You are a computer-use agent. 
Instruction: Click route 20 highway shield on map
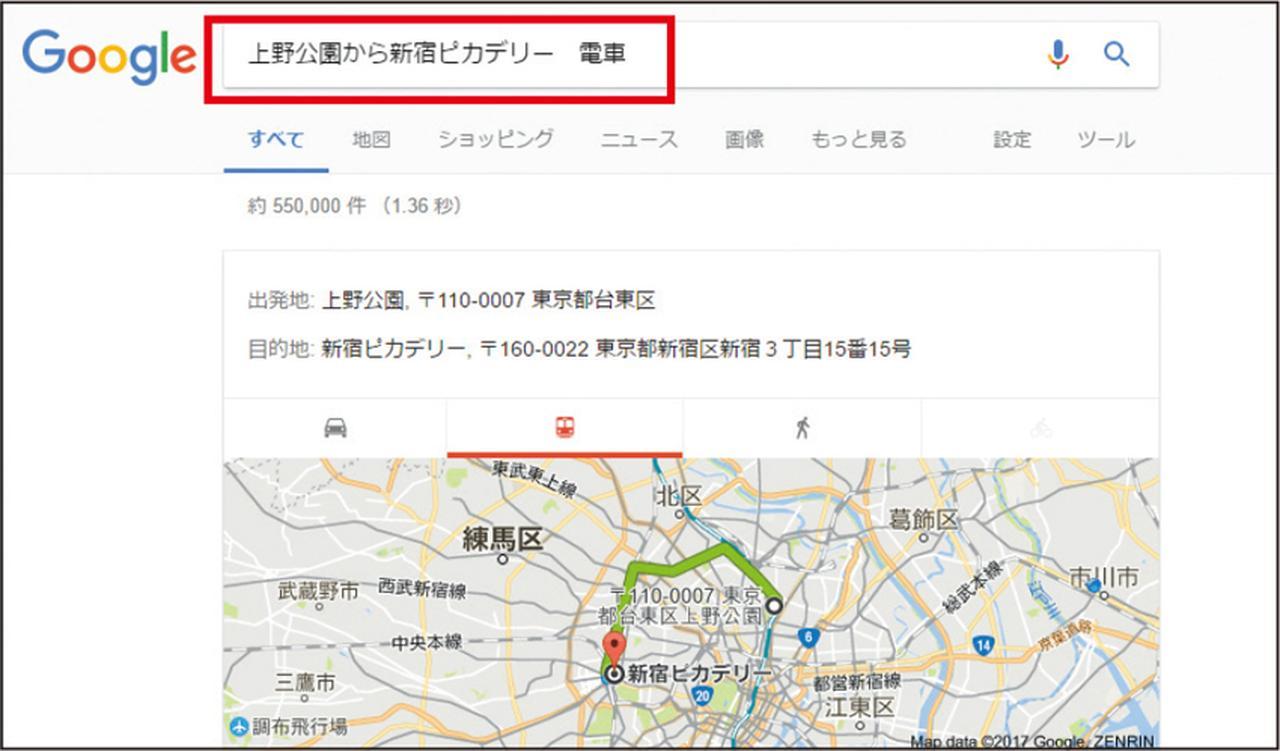coord(702,694)
